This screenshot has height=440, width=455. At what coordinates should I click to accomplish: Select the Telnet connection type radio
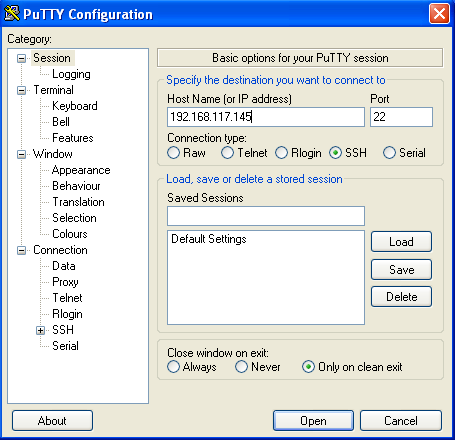point(227,153)
